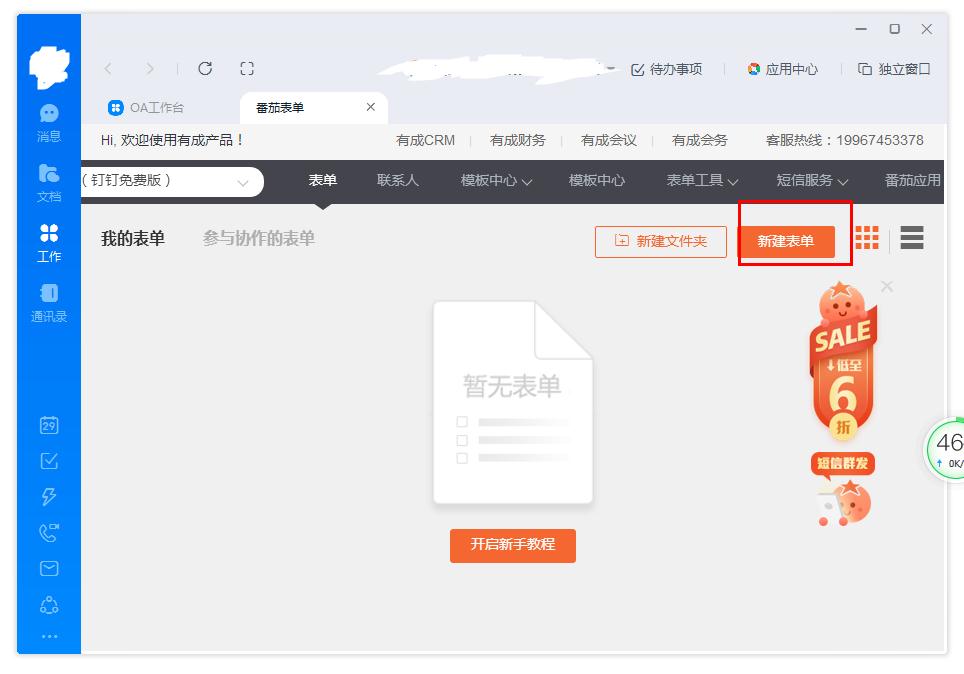Image resolution: width=964 pixels, height=674 pixels.
Task: Switch forms to grid view layout
Action: pos(866,238)
